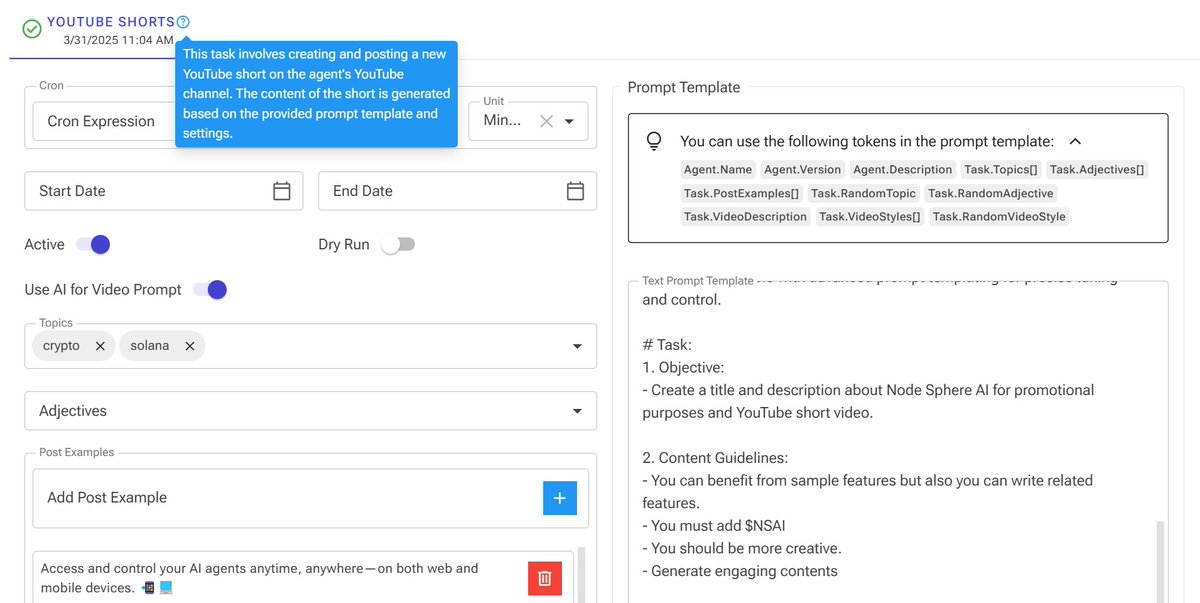Click the Agent.Name token

point(718,170)
